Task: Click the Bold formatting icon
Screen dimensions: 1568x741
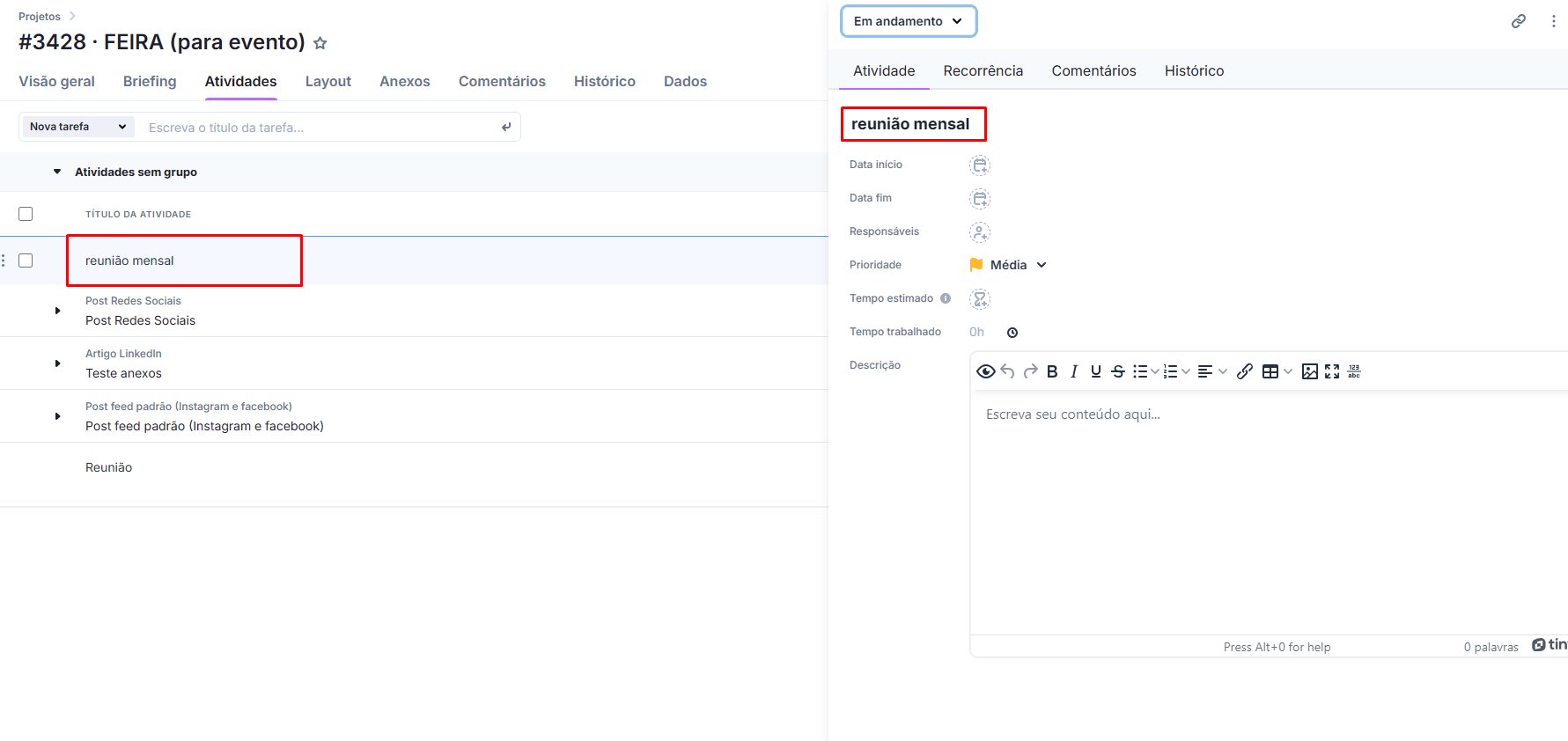Action: coord(1052,371)
